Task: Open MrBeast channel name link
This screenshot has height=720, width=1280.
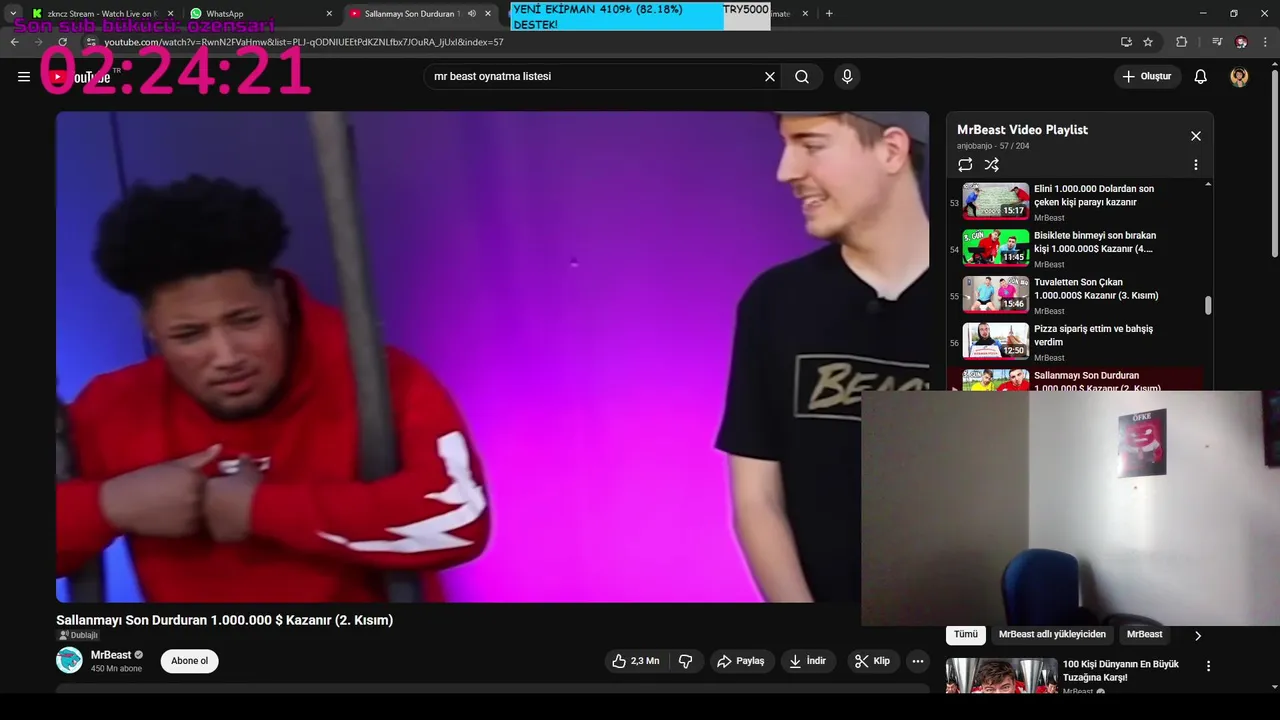Action: click(110, 655)
